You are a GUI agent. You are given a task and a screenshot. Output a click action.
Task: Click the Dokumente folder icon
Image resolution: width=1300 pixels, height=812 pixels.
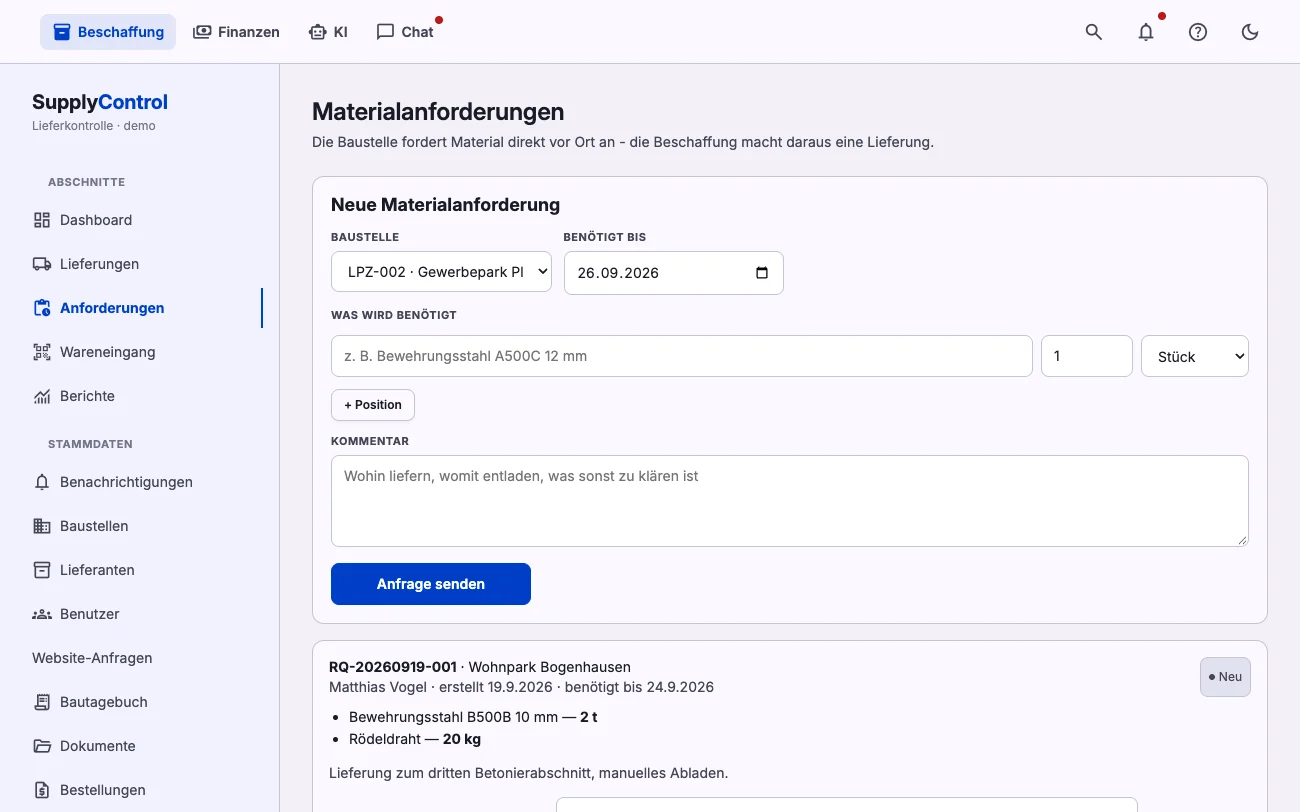42,746
